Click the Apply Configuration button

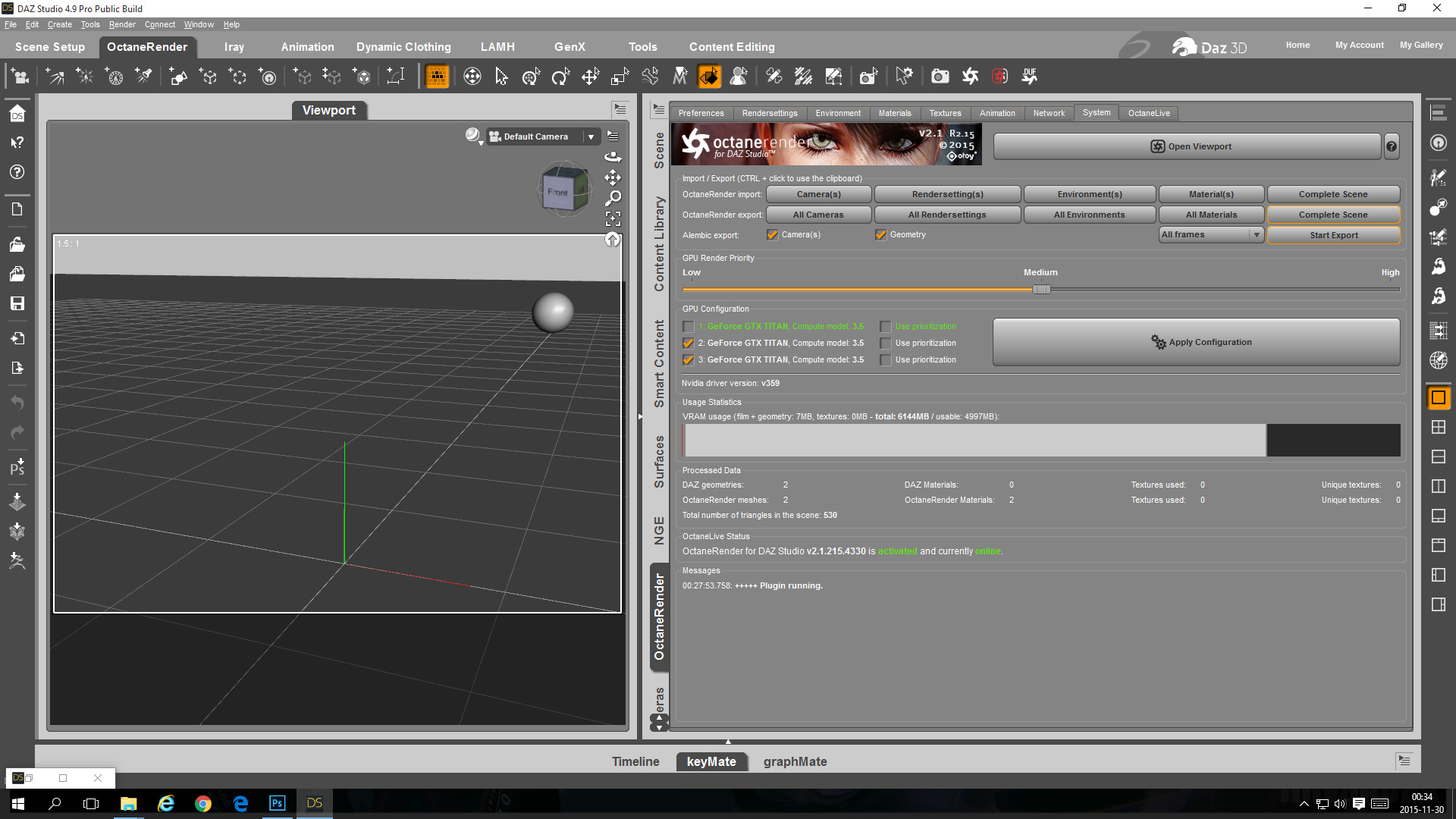1196,342
